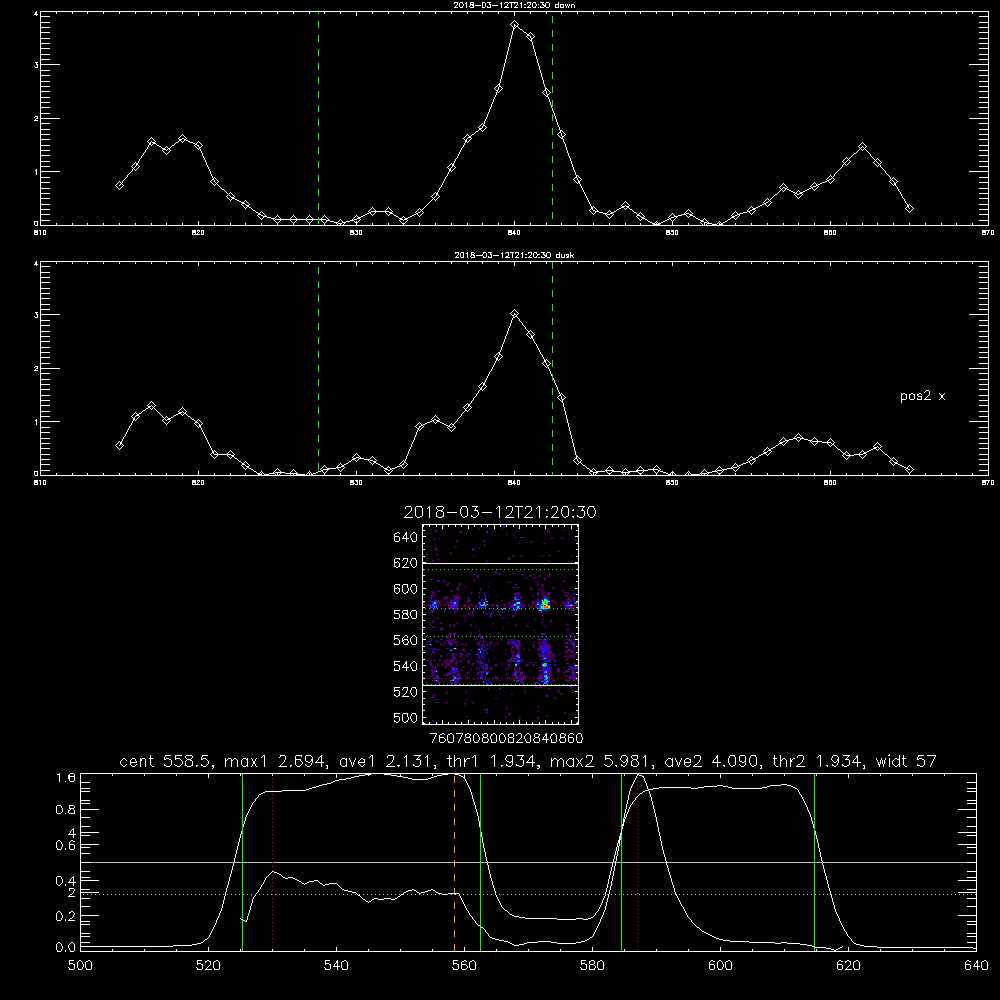Screen dimensions: 1000x1000
Task: Click bottom plot x-axis label '540'
Action: tap(336, 966)
